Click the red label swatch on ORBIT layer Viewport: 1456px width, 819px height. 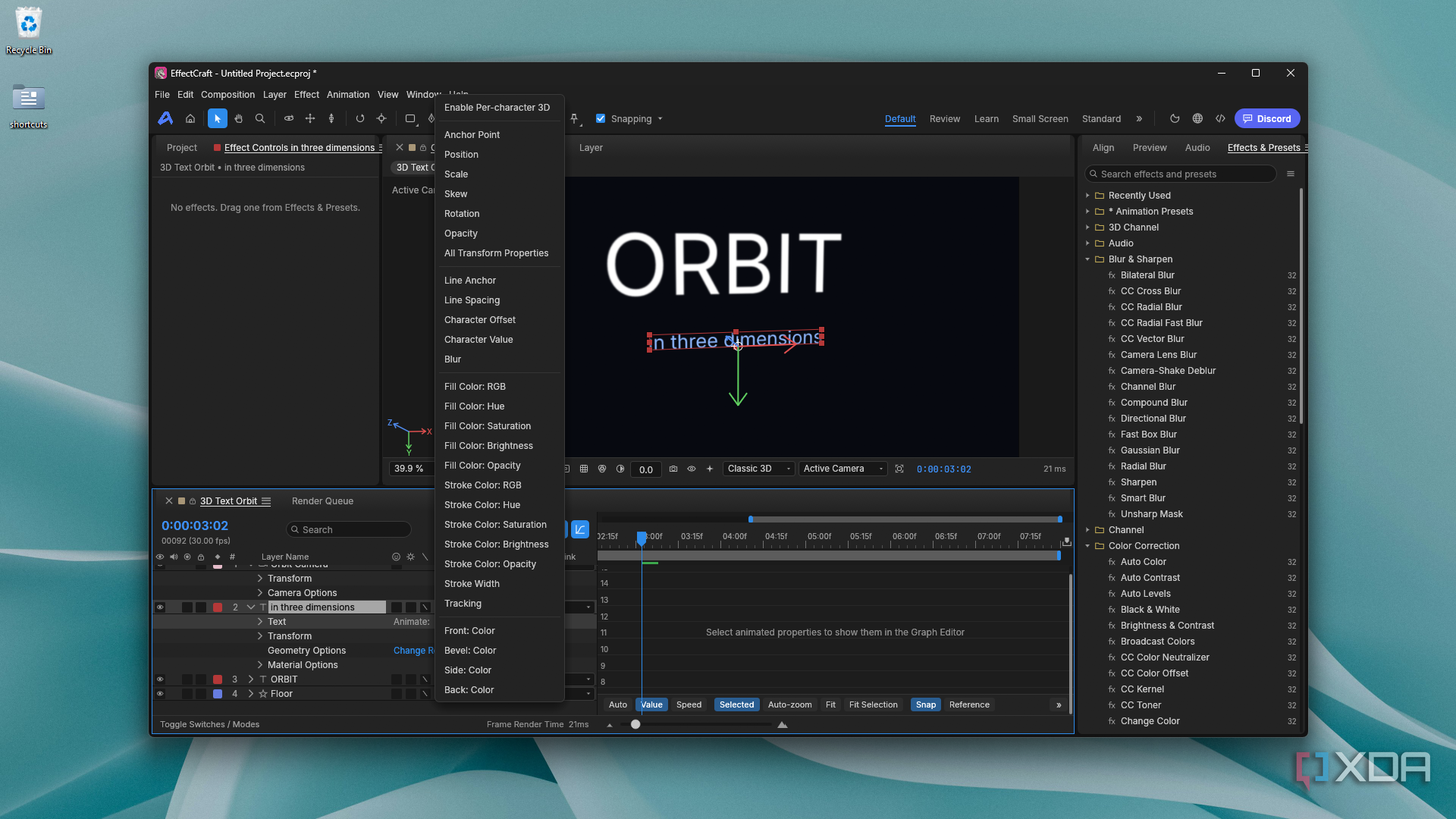coord(218,679)
